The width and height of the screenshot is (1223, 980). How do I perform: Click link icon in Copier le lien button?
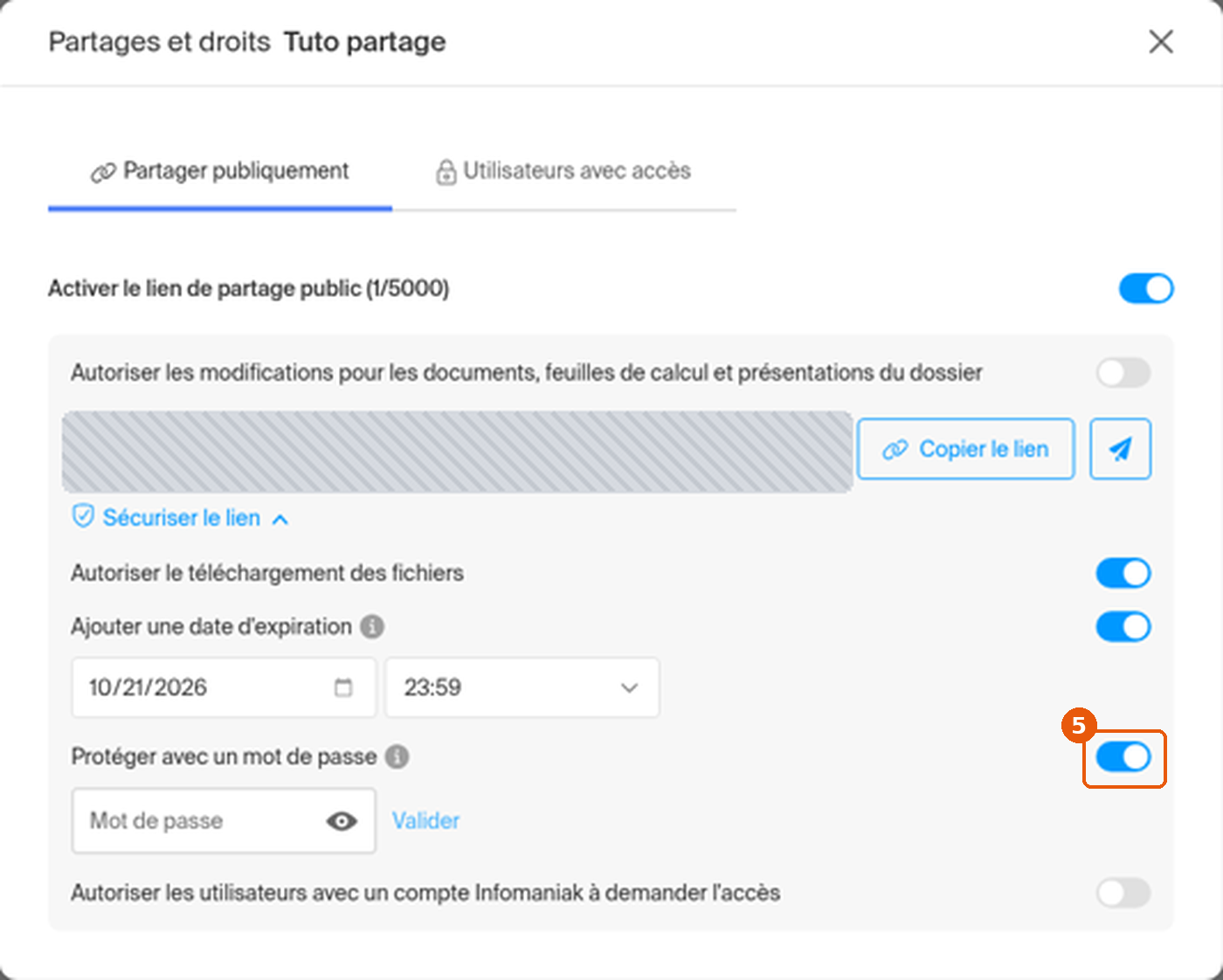tap(895, 449)
